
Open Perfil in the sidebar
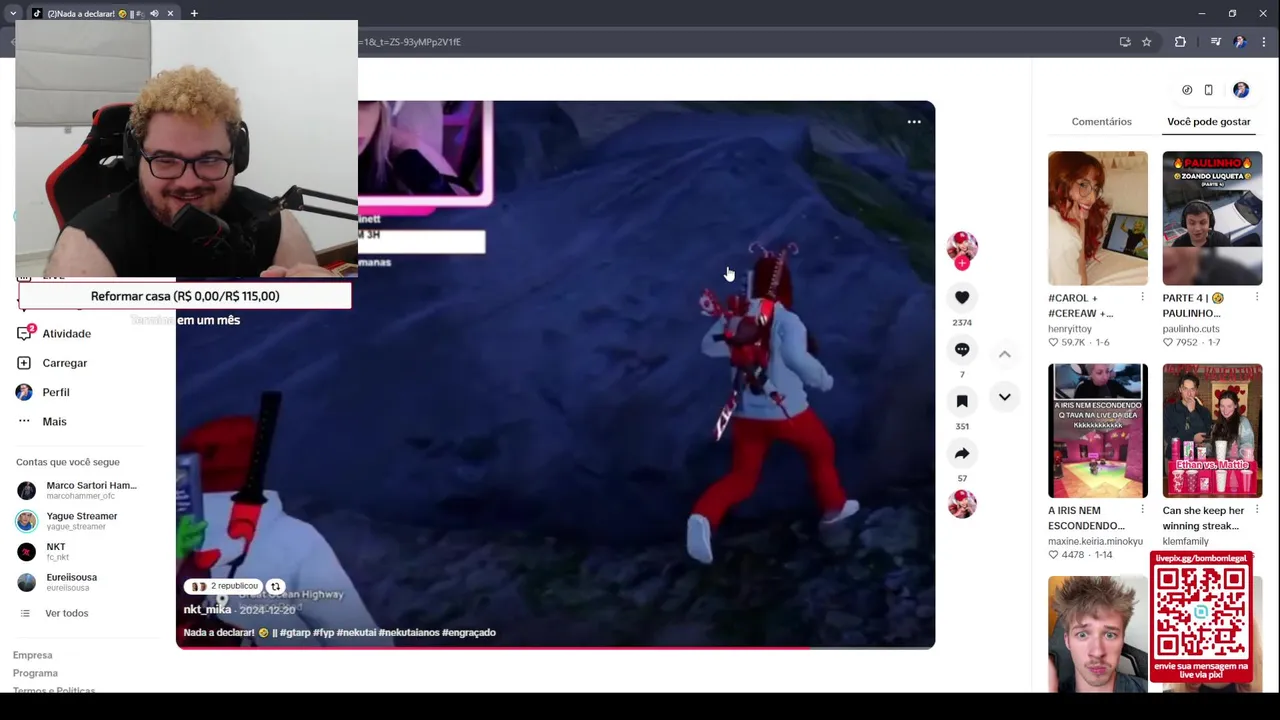pos(55,392)
